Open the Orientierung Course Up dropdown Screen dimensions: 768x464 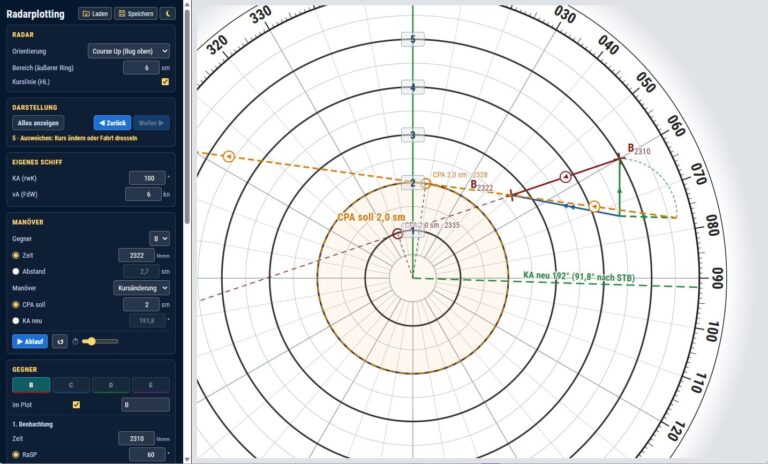pyautogui.click(x=129, y=51)
